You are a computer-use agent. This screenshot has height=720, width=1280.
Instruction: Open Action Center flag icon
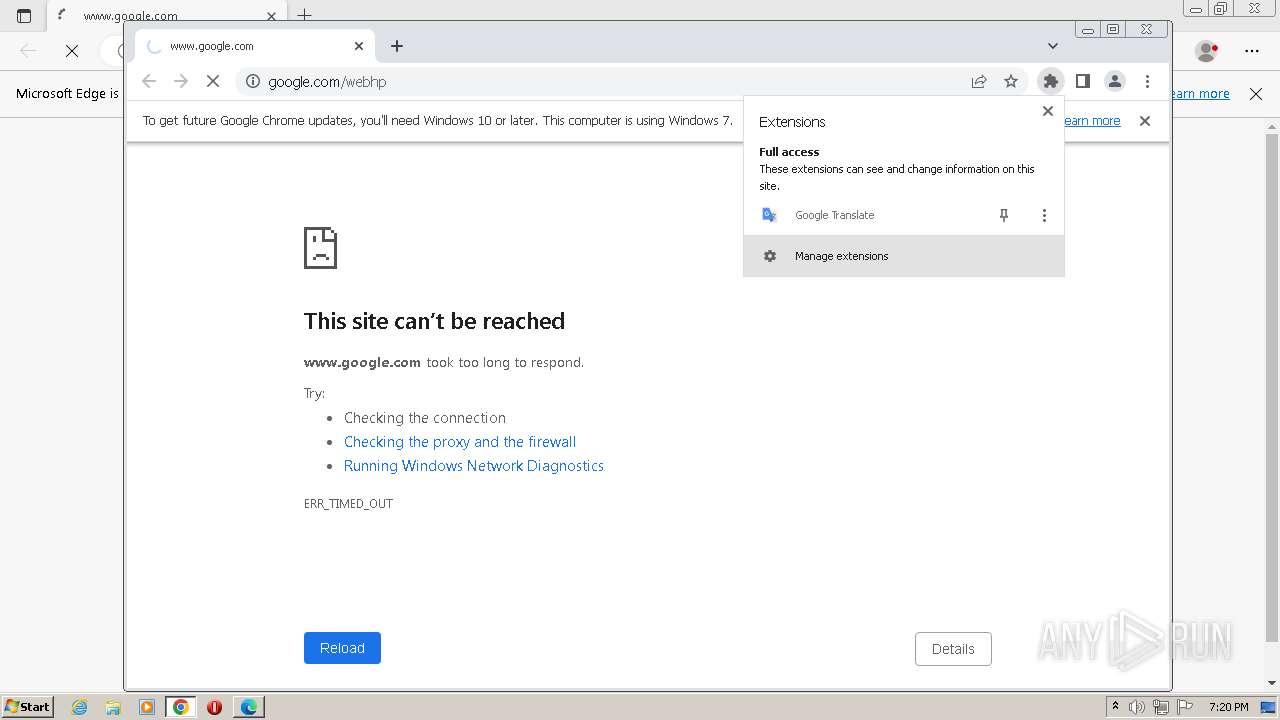[x=1185, y=707]
